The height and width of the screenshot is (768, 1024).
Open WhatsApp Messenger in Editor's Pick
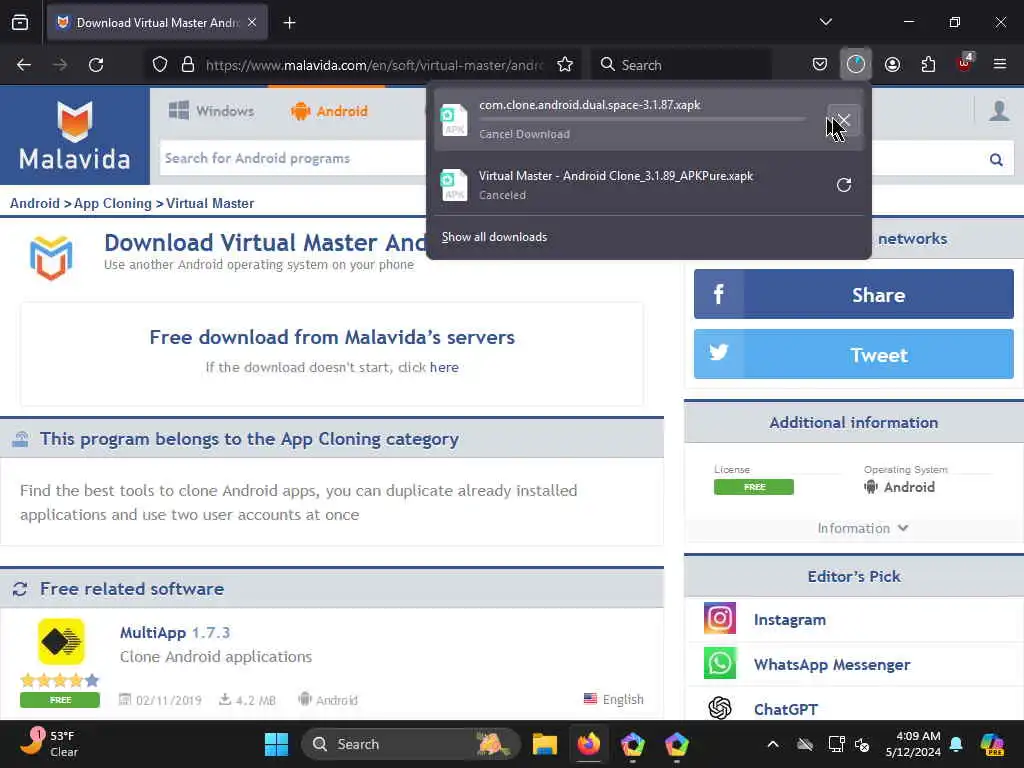pyautogui.click(x=831, y=665)
